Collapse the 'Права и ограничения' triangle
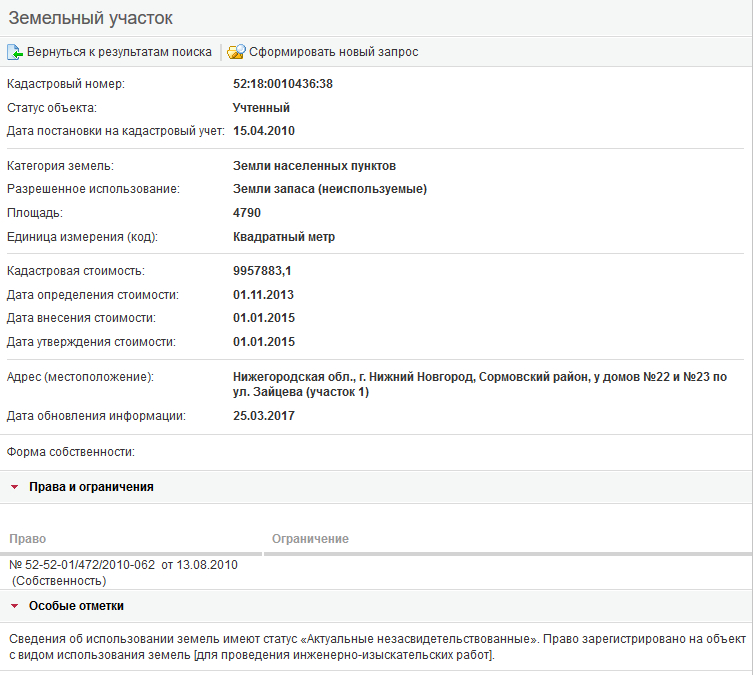Image resolution: width=753 pixels, height=675 pixels. (15, 488)
